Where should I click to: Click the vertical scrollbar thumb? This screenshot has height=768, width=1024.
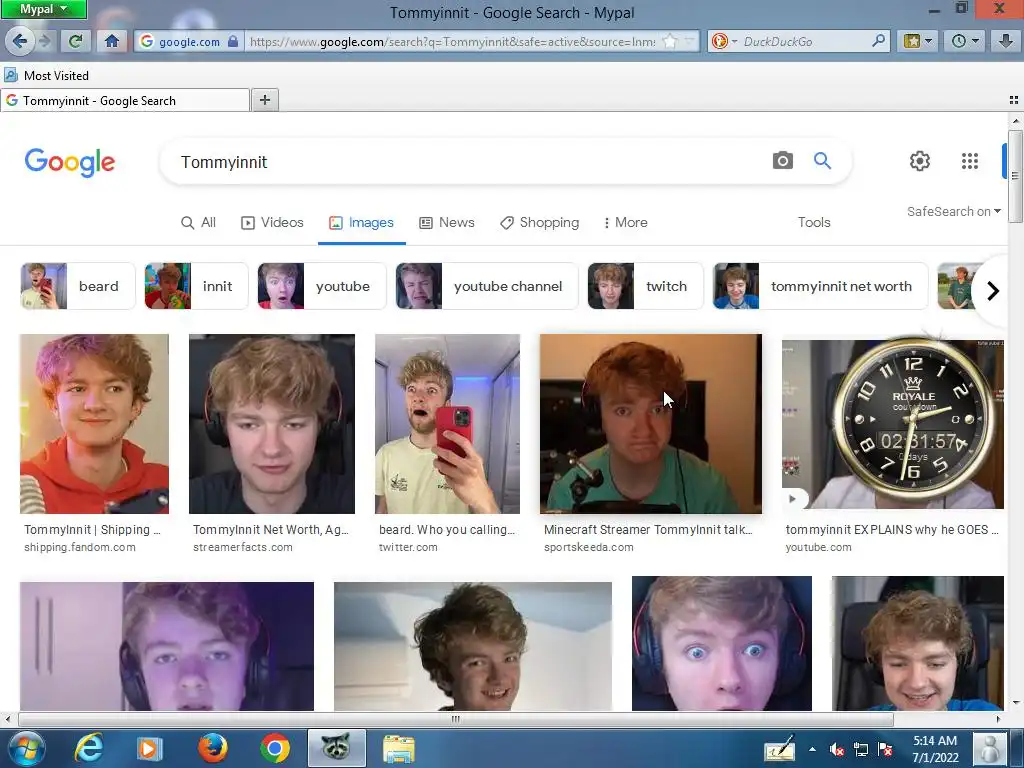coord(1015,176)
